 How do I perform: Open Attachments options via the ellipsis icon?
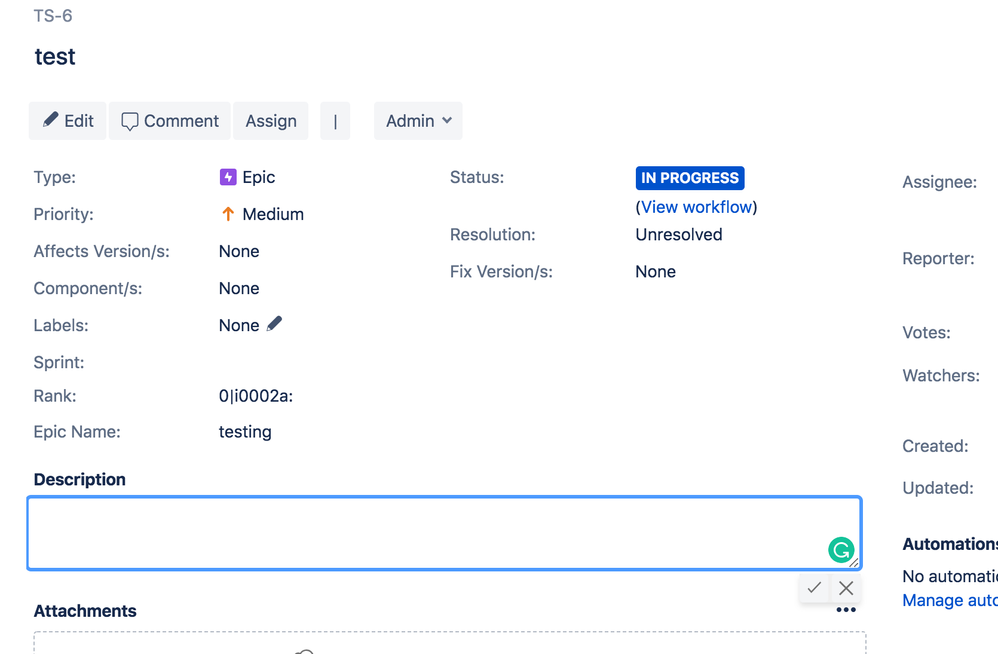(x=846, y=609)
